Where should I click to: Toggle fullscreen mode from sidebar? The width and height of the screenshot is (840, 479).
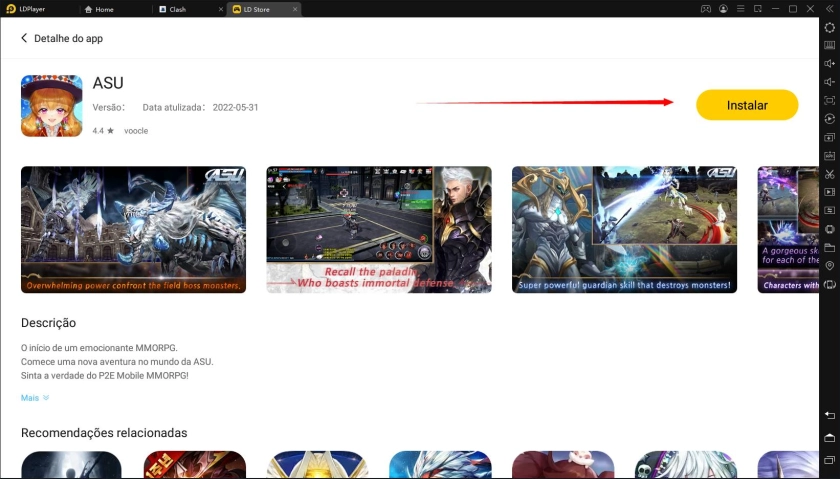pyautogui.click(x=829, y=100)
